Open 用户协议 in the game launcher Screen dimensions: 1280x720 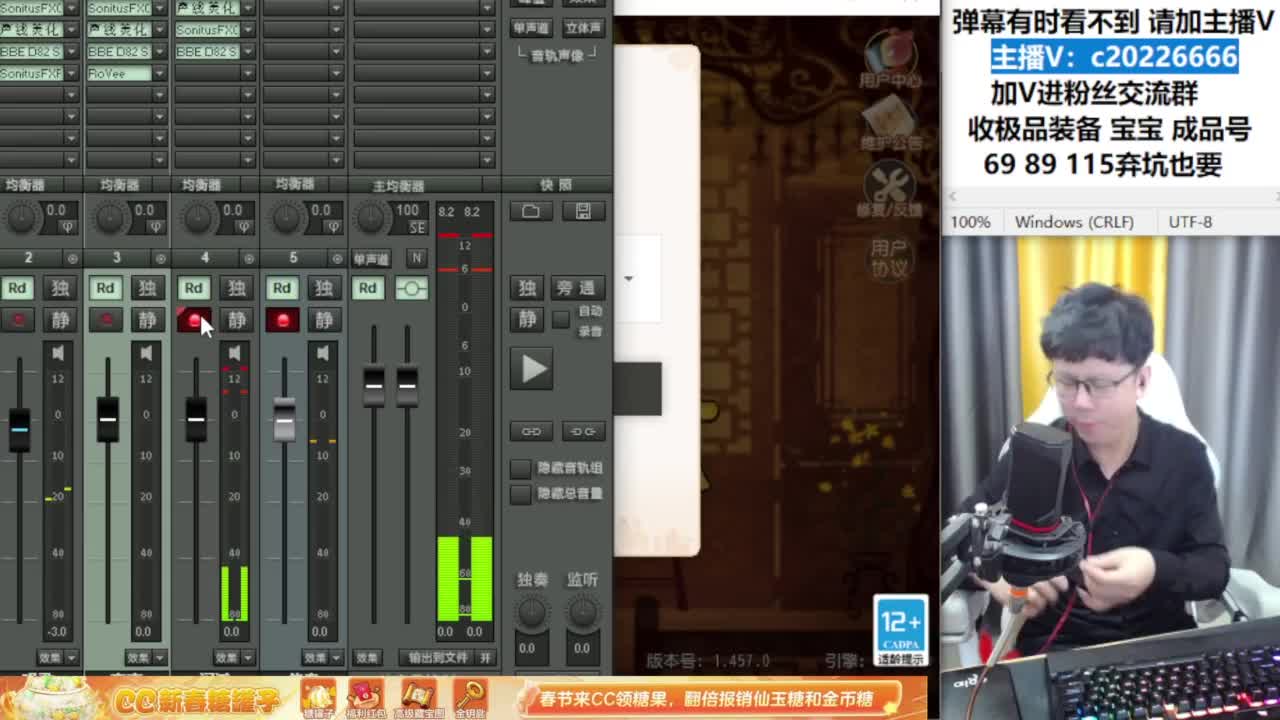click(x=889, y=258)
